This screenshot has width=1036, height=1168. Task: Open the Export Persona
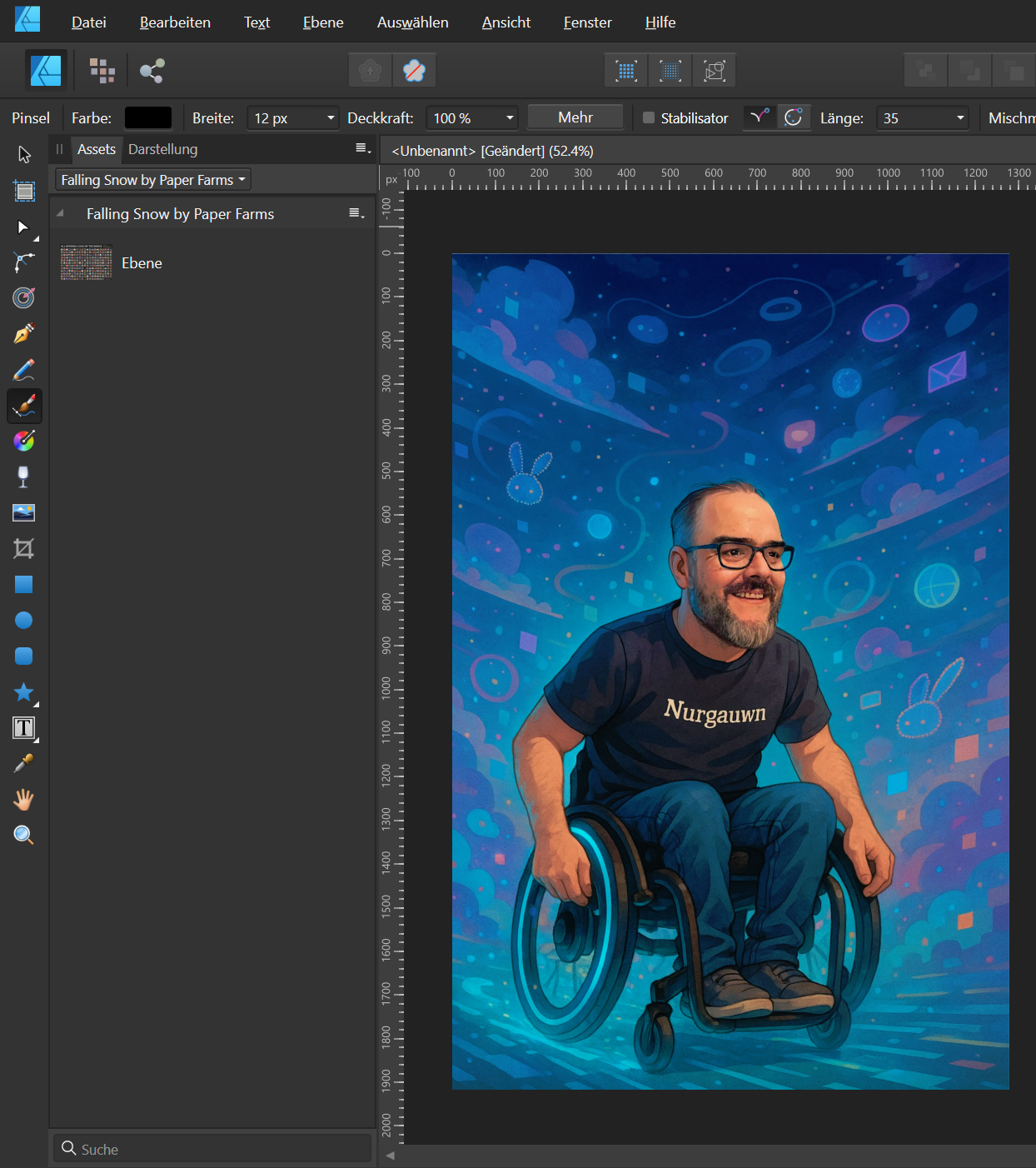coord(152,71)
